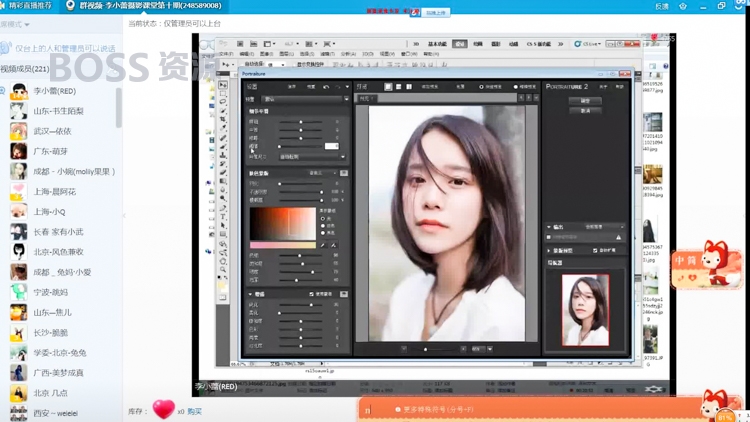The height and width of the screenshot is (422, 750).
Task: Switch preview to horizontal split view
Action: [x=398, y=87]
